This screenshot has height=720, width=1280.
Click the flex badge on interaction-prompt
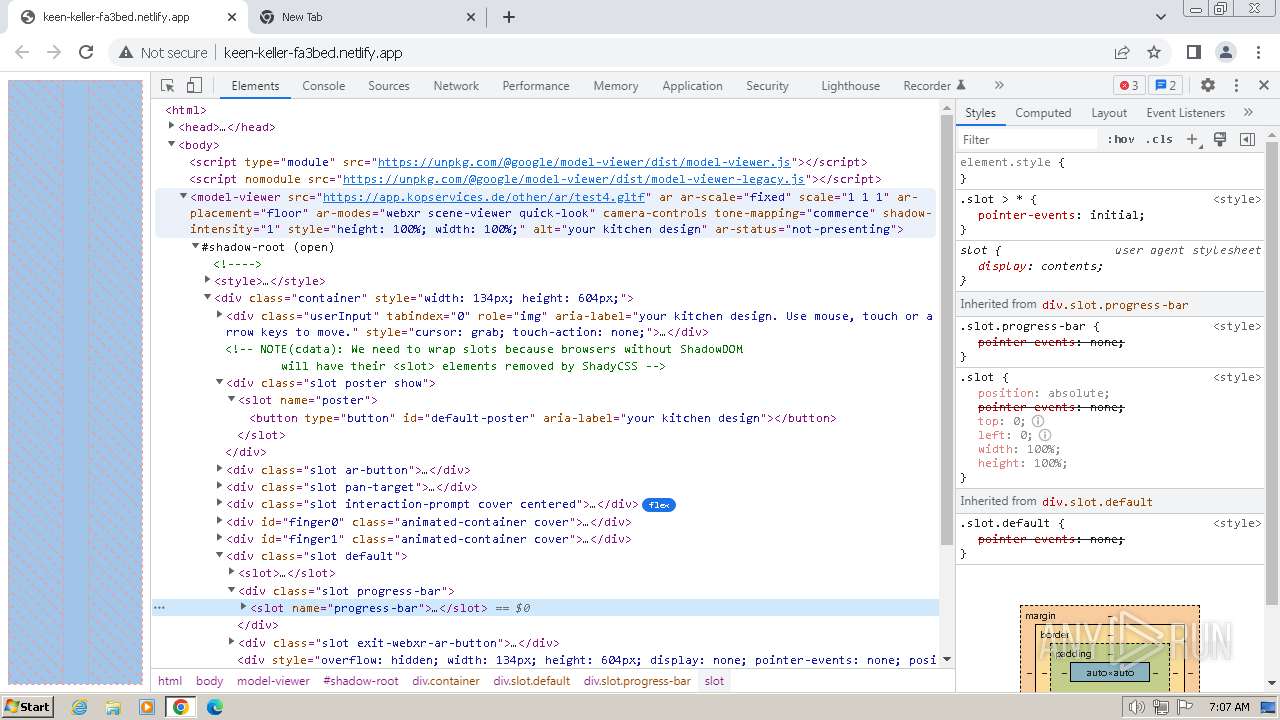tap(658, 505)
